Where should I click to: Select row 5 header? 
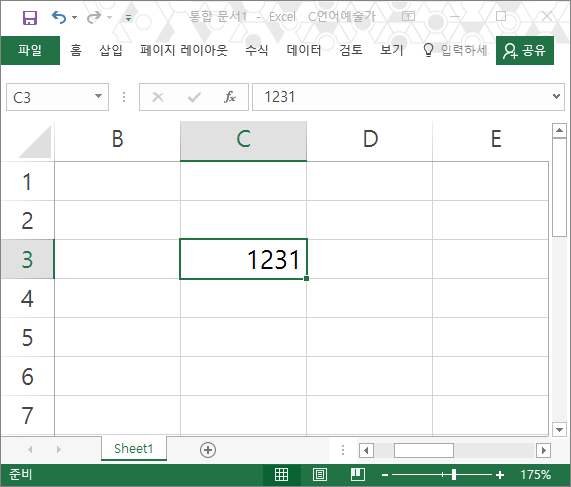point(28,337)
